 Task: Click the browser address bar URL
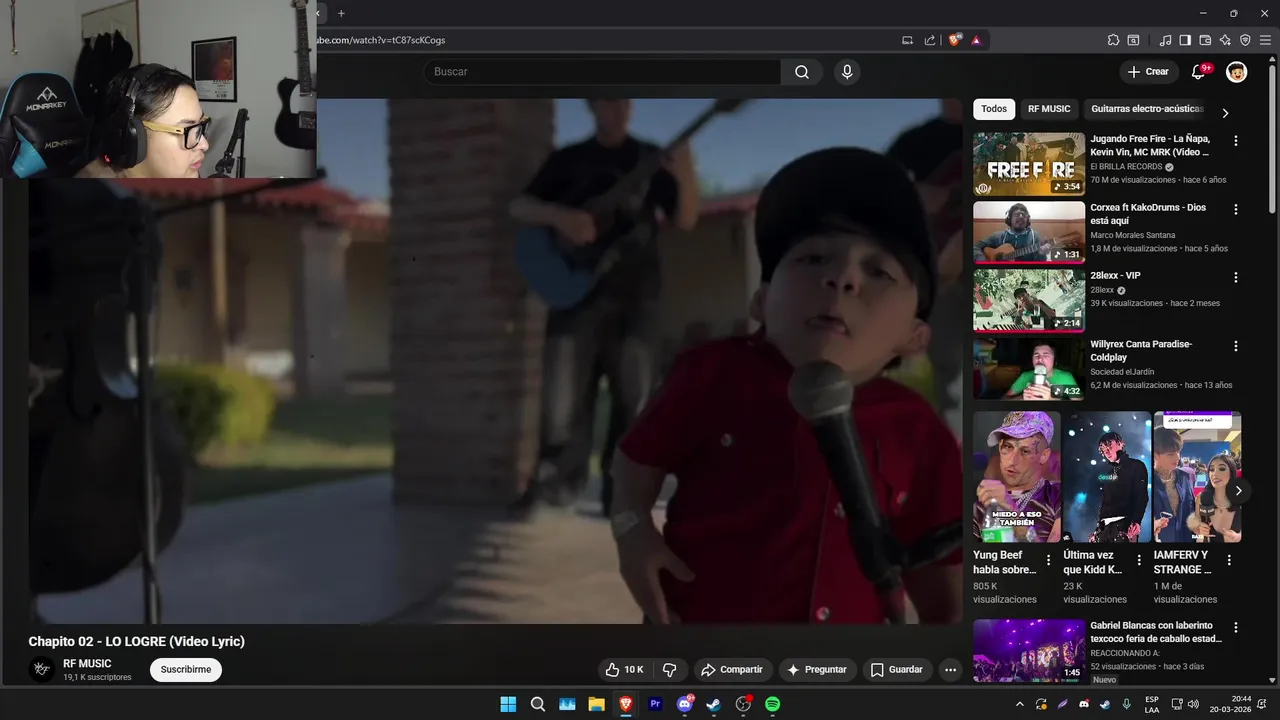click(x=380, y=40)
